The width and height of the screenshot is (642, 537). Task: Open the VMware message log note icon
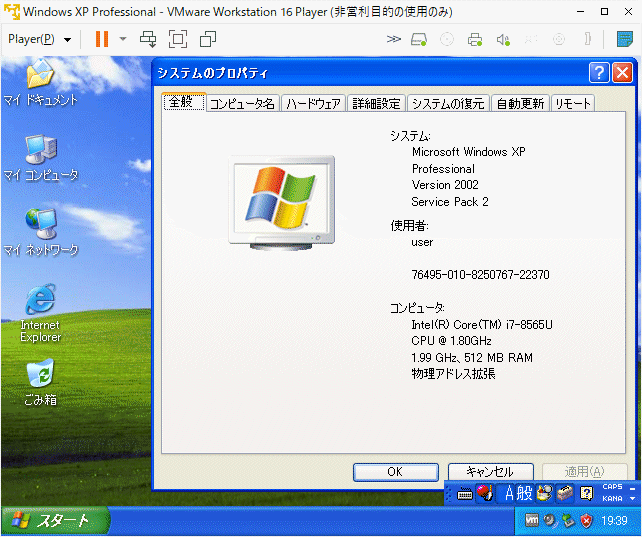tap(625, 39)
